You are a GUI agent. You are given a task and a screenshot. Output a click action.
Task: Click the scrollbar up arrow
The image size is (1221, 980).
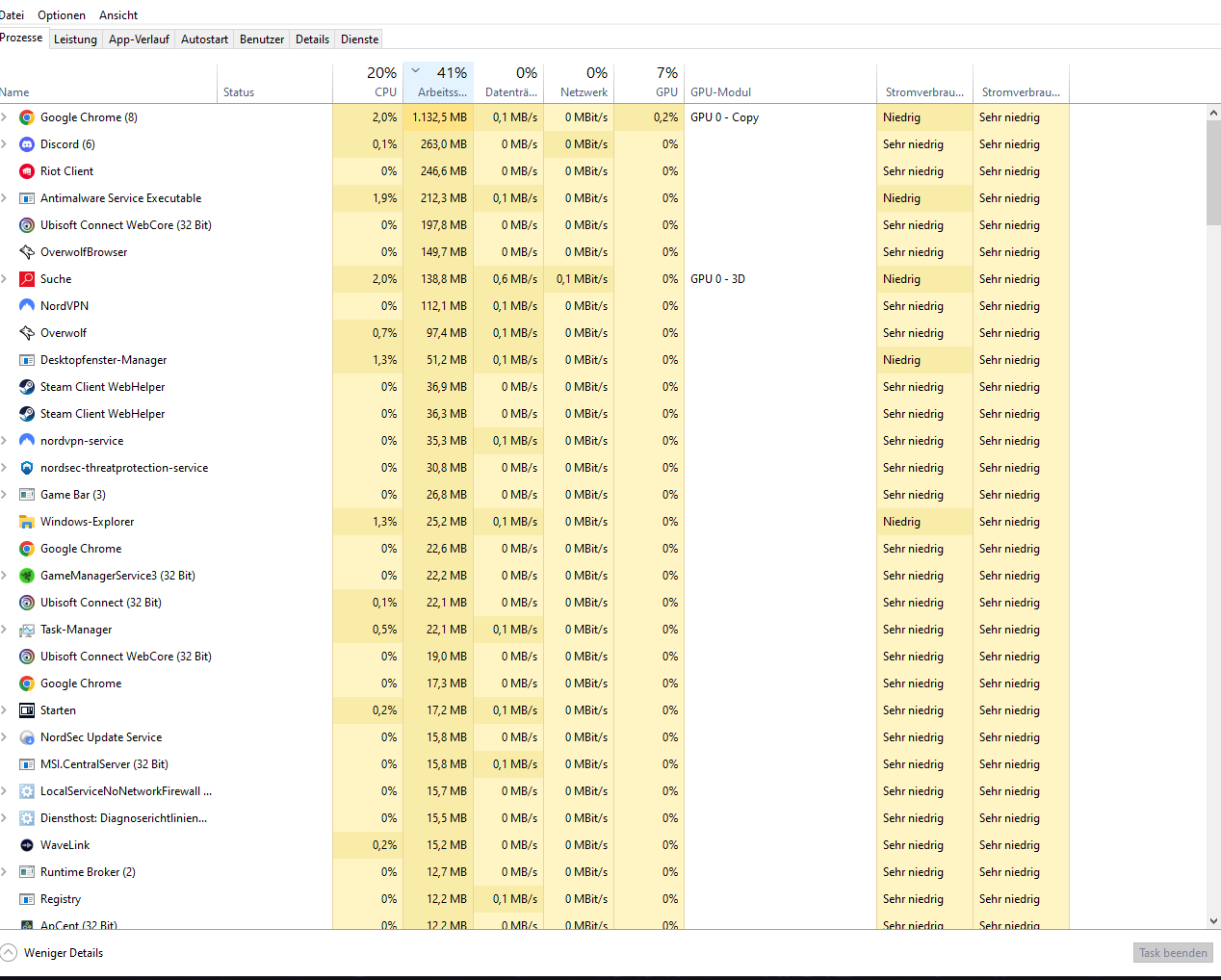(x=1213, y=113)
